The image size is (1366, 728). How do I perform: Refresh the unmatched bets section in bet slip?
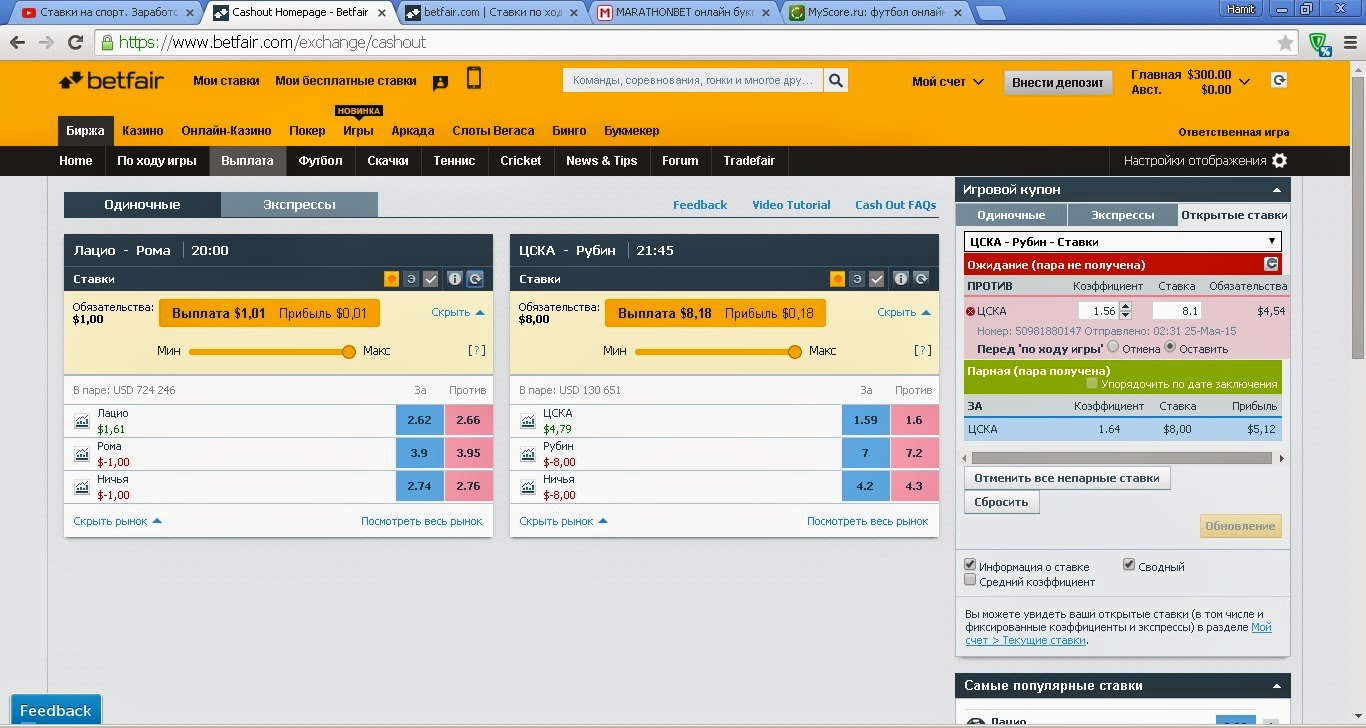point(1272,264)
